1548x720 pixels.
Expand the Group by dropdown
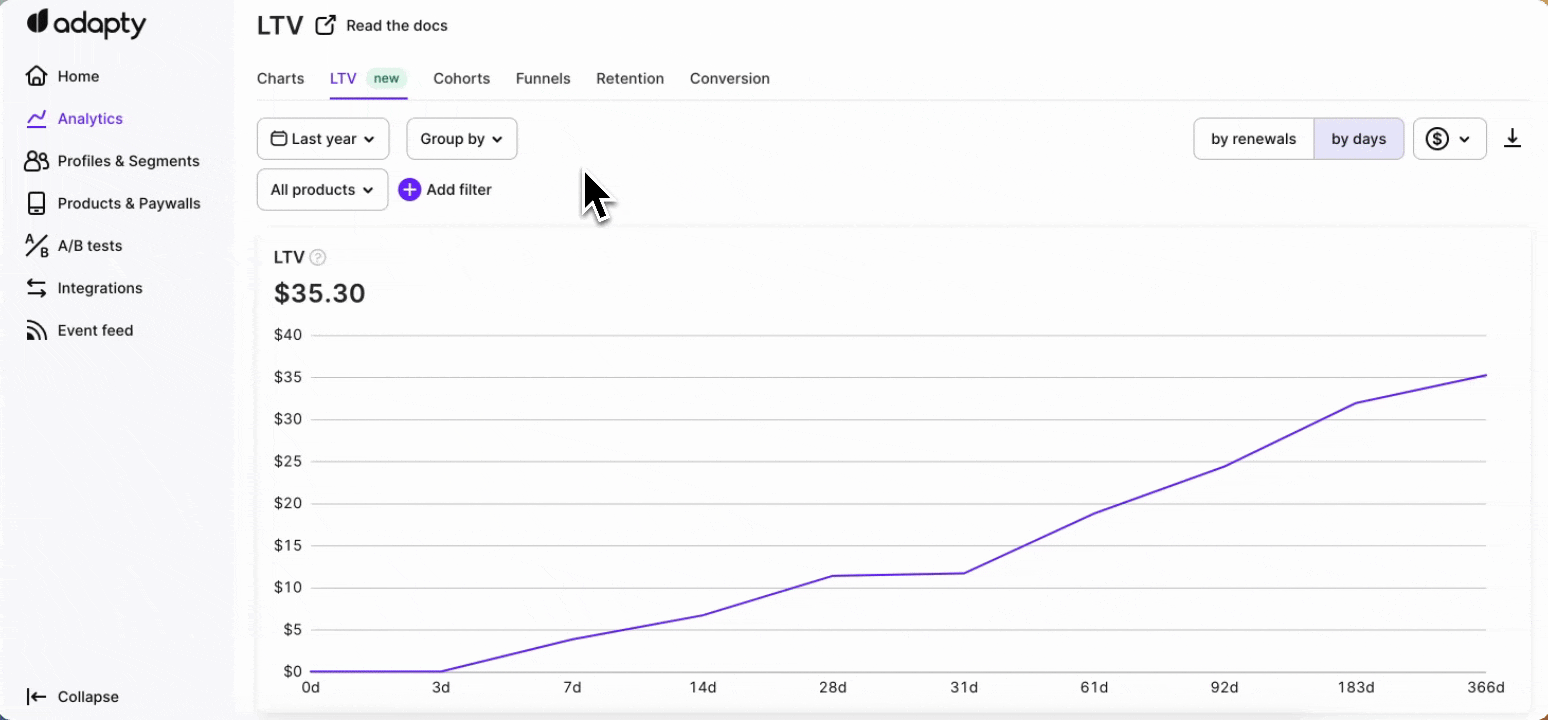point(461,139)
